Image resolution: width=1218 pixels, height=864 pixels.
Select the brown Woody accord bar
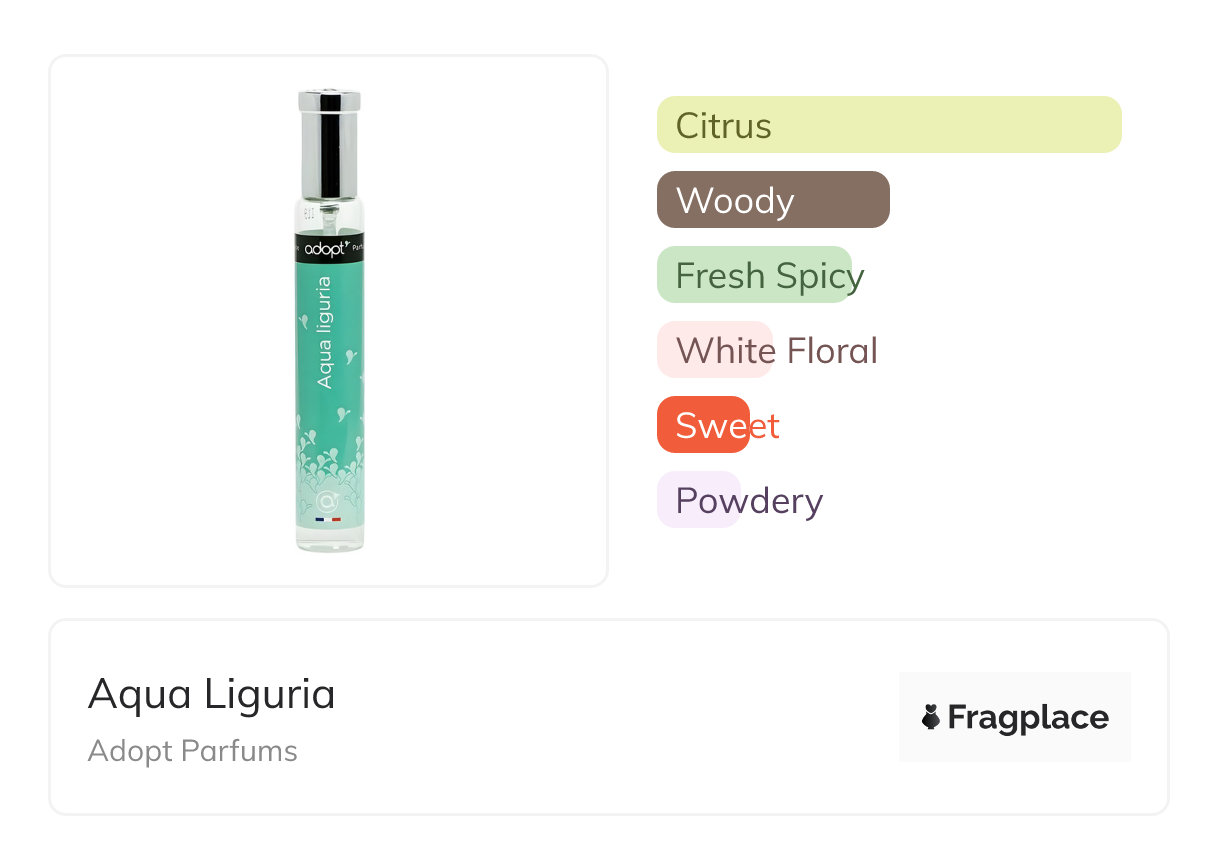pos(772,200)
